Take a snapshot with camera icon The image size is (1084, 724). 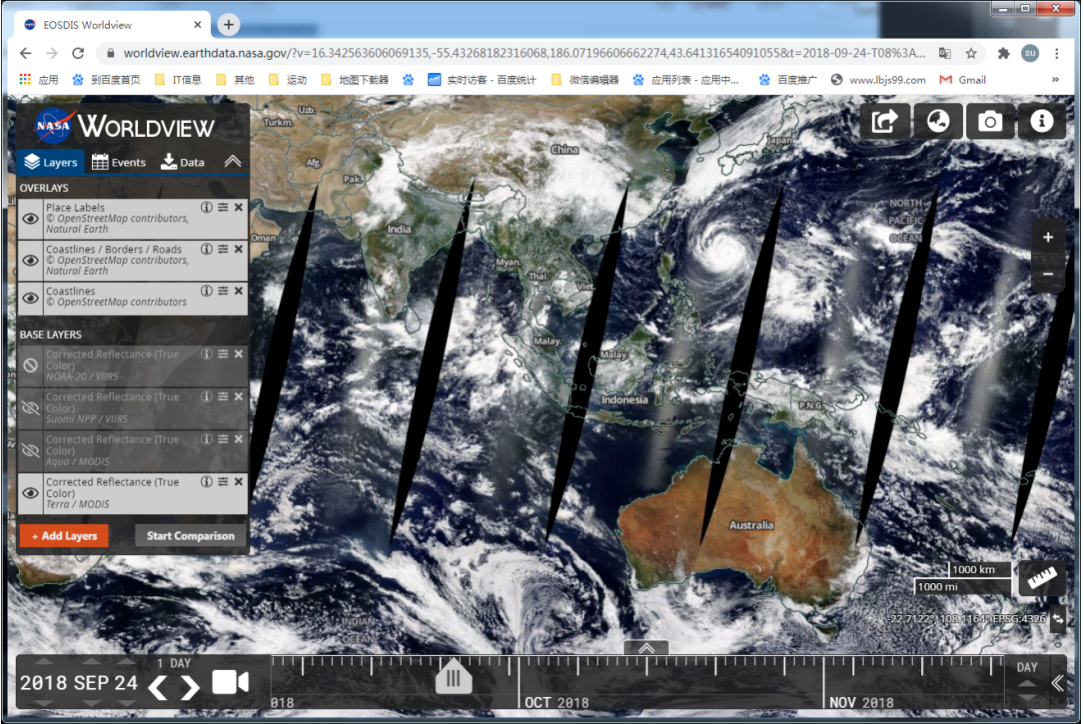click(990, 121)
